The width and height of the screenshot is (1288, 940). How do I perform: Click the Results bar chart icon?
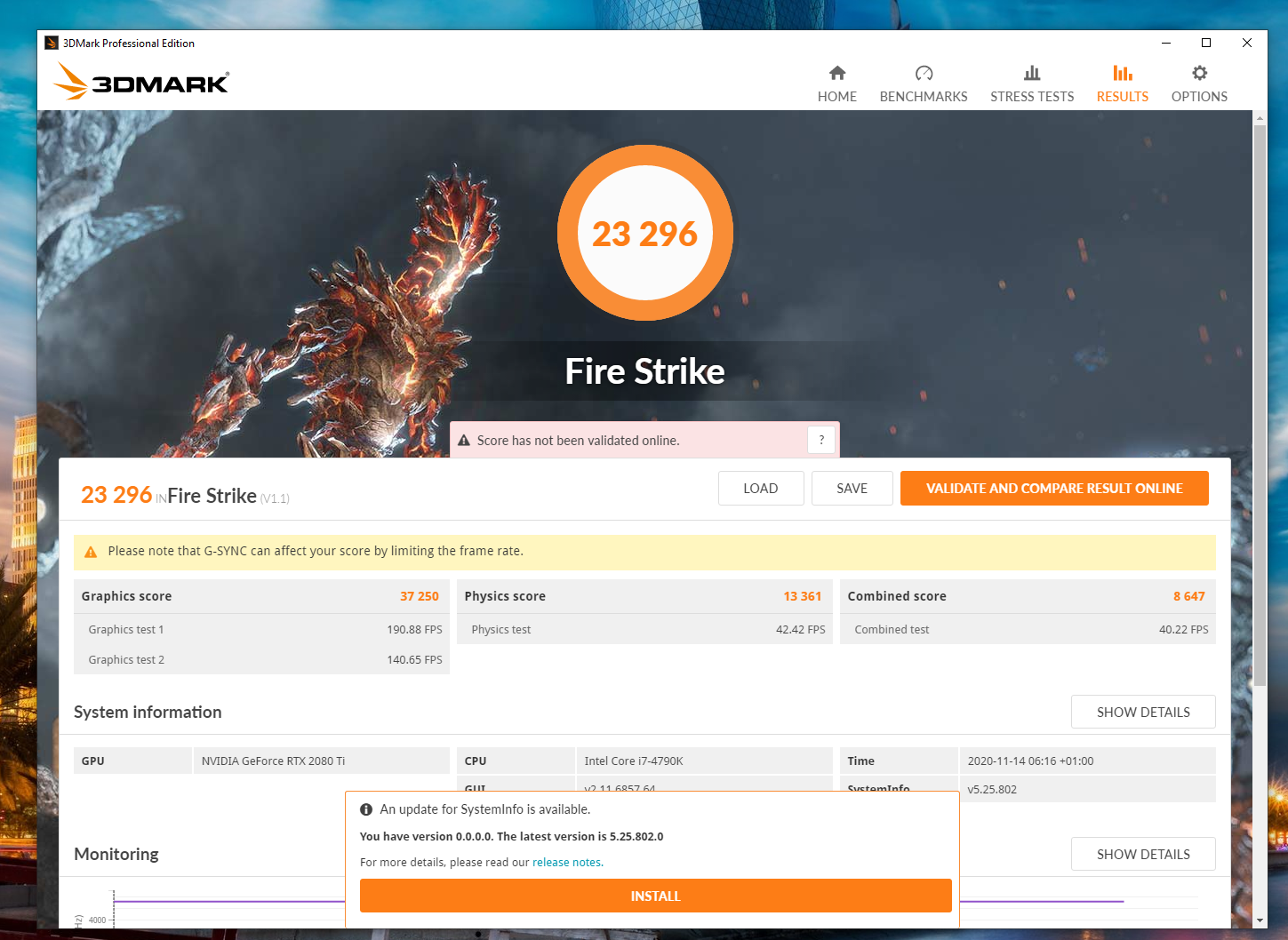[1123, 73]
